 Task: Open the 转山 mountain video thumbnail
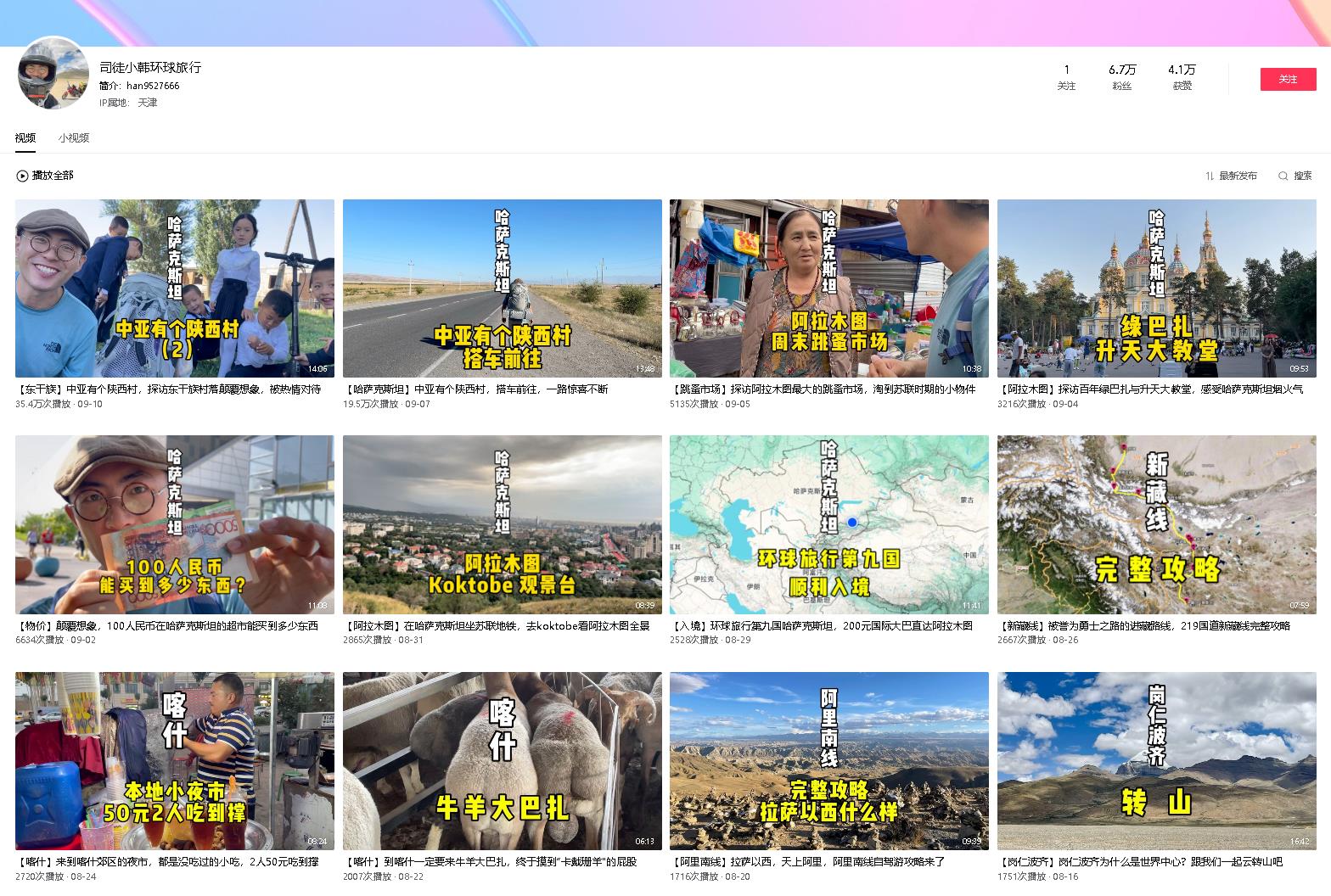pyautogui.click(x=1156, y=760)
